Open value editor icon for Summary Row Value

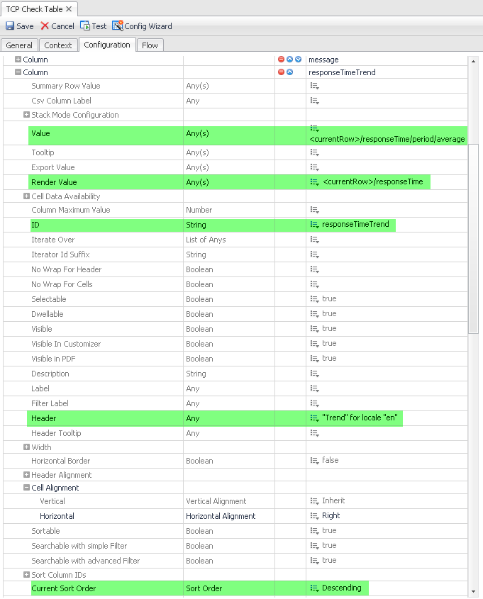tap(314, 86)
